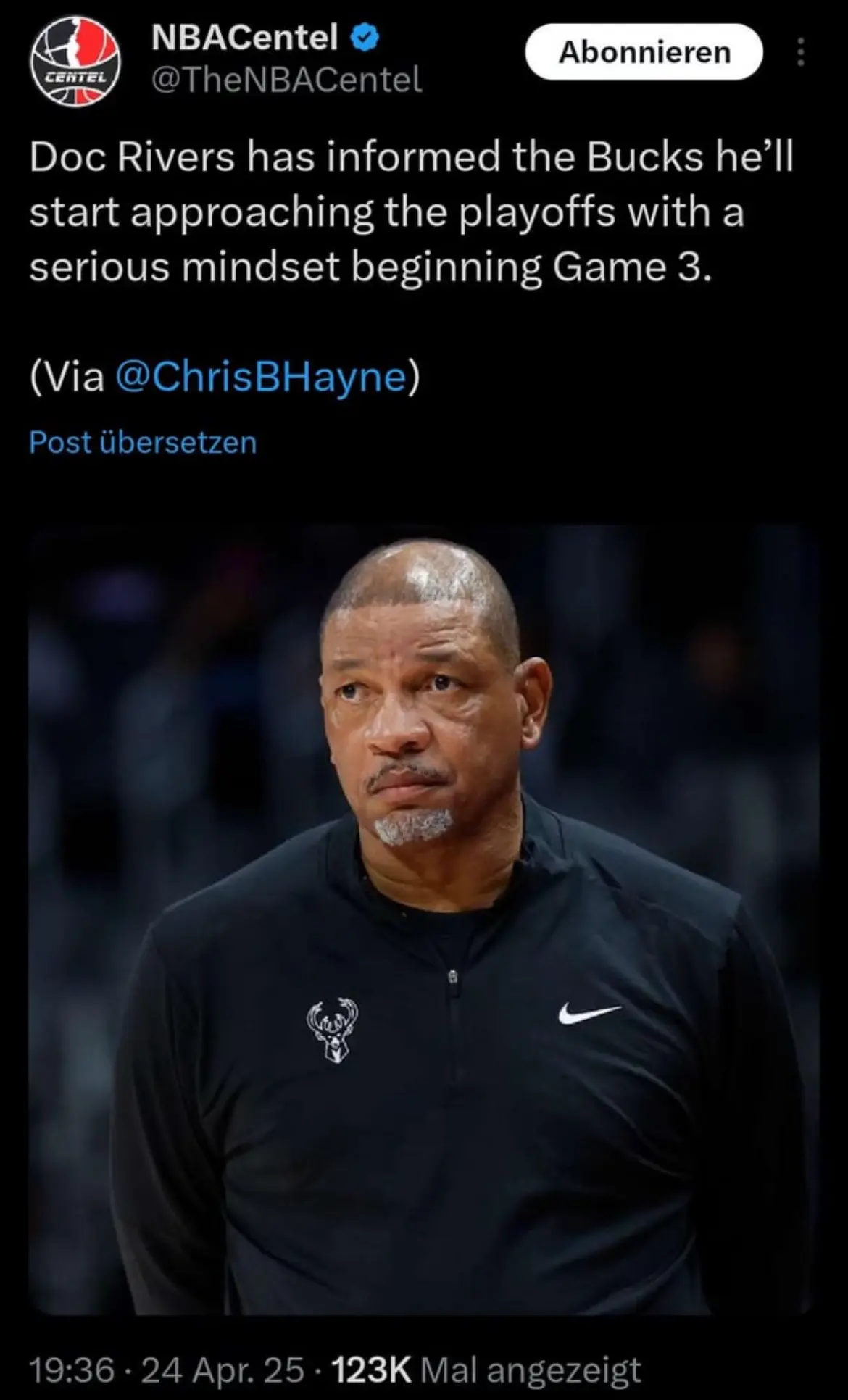This screenshot has height=1400, width=848.
Task: Click the Abonnieren subscribe button
Action: 644,52
